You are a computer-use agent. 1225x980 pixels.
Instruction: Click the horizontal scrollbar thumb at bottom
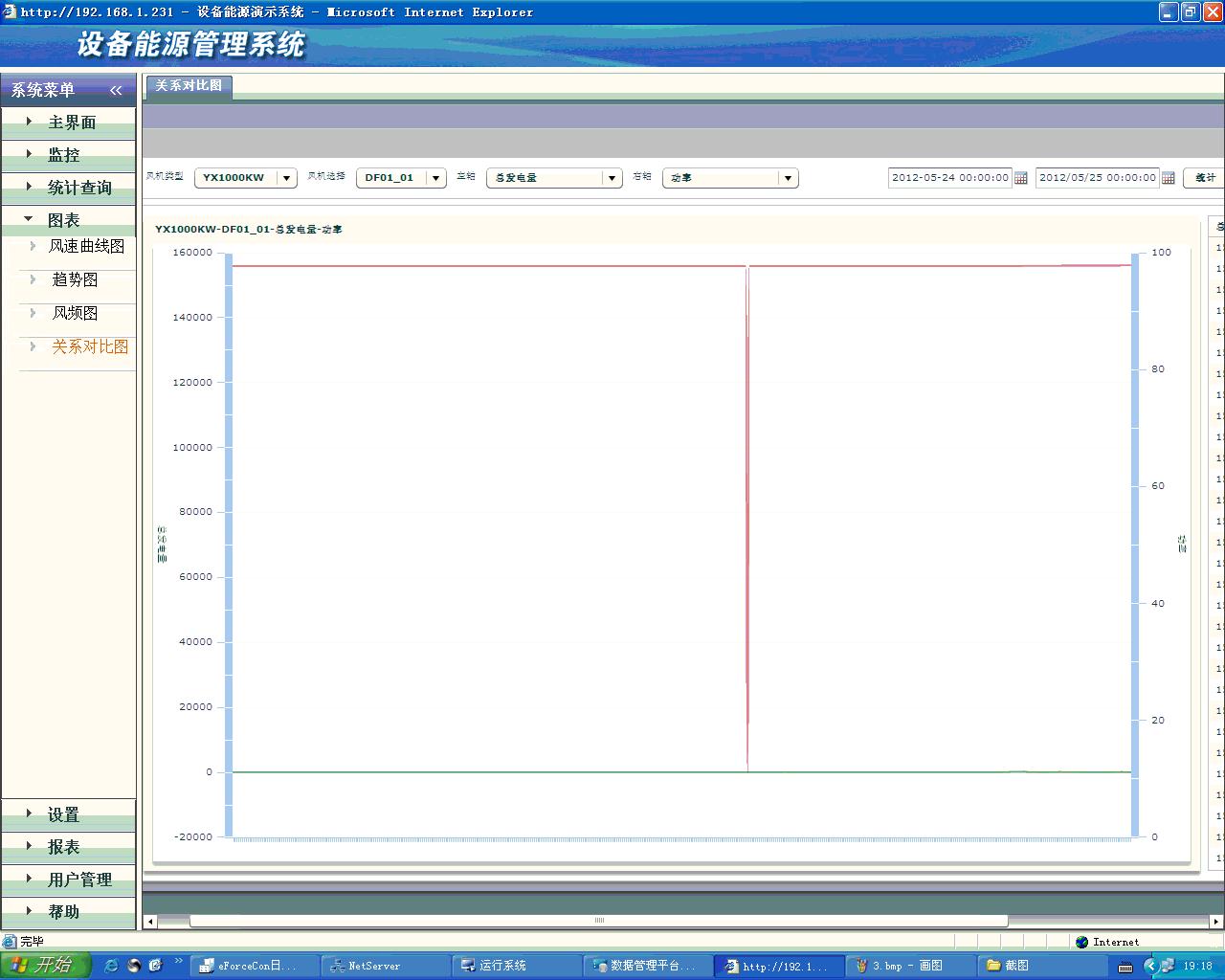click(598, 921)
